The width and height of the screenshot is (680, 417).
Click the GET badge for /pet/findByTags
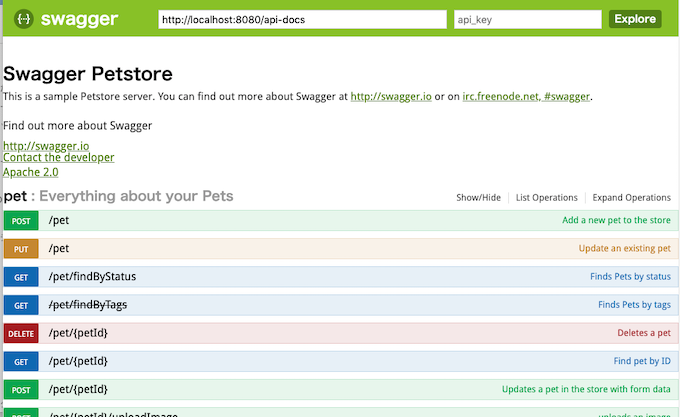pos(21,305)
